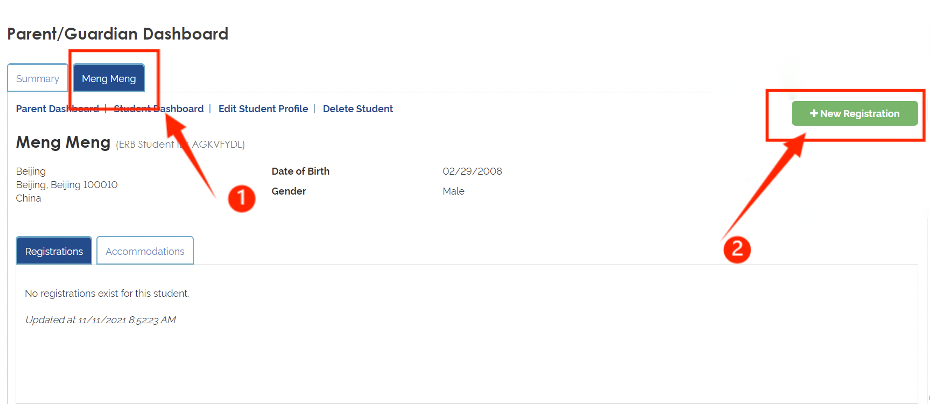This screenshot has width=930, height=407.
Task: Click the Delete Student link
Action: pyautogui.click(x=357, y=109)
